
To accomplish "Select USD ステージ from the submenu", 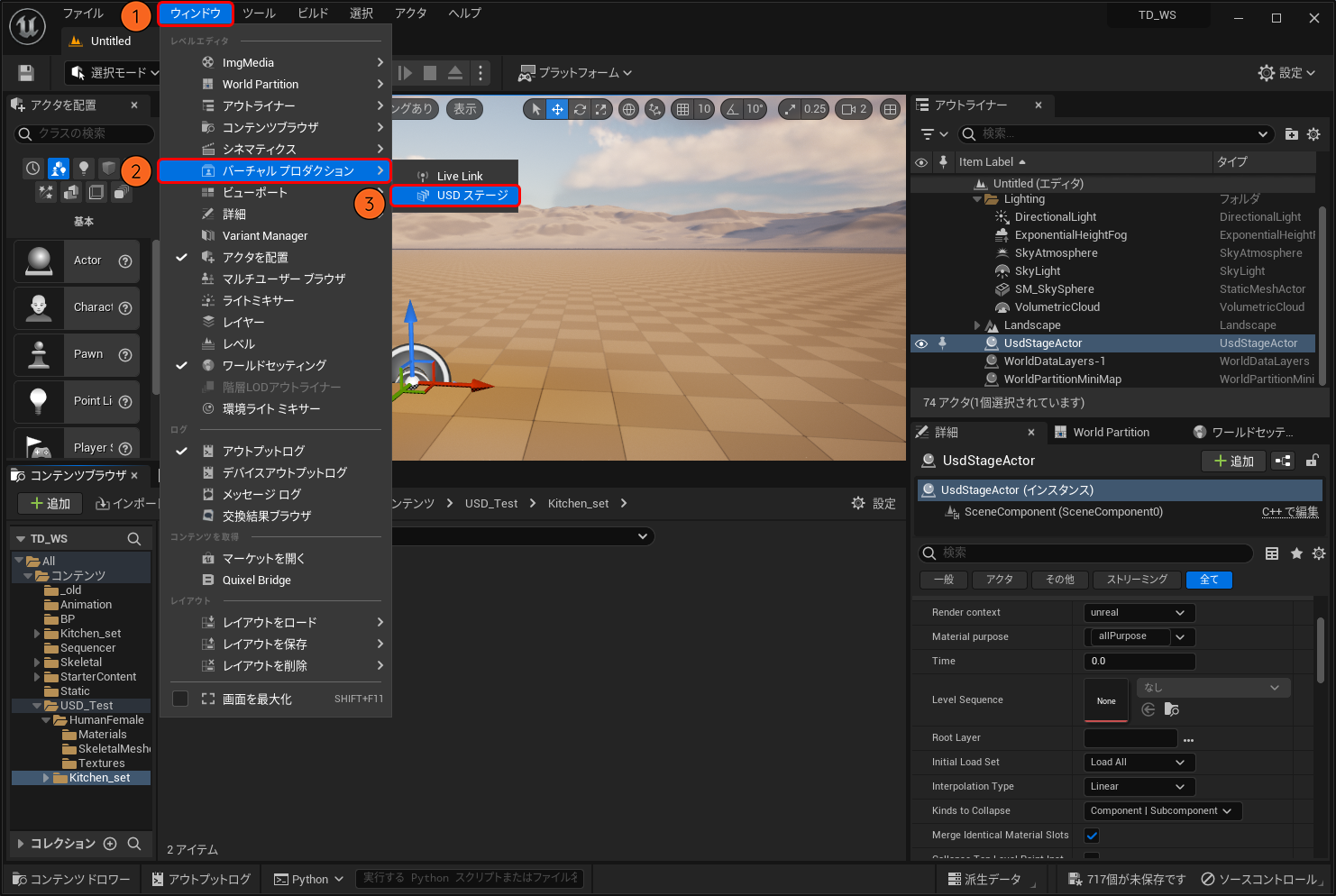I will [471, 196].
